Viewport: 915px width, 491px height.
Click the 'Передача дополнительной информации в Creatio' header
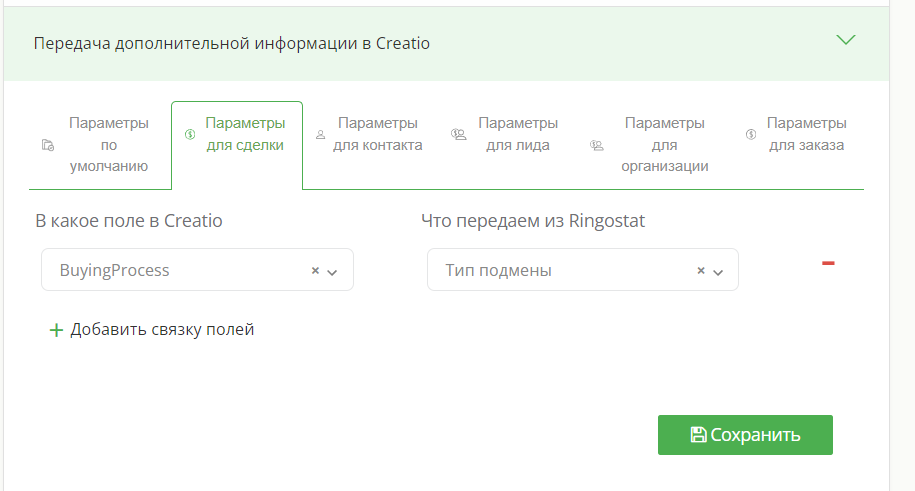[232, 44]
